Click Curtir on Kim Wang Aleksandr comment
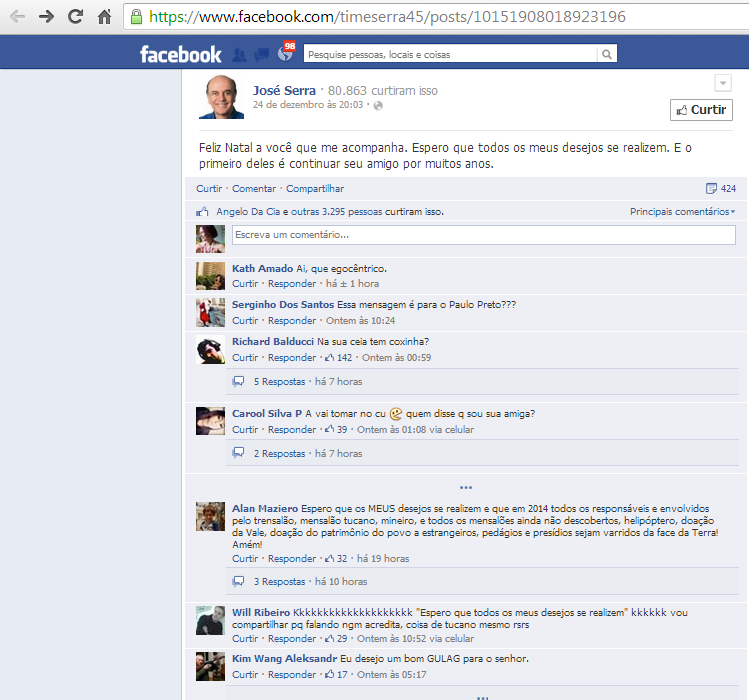This screenshot has height=700, width=749. pos(245,675)
